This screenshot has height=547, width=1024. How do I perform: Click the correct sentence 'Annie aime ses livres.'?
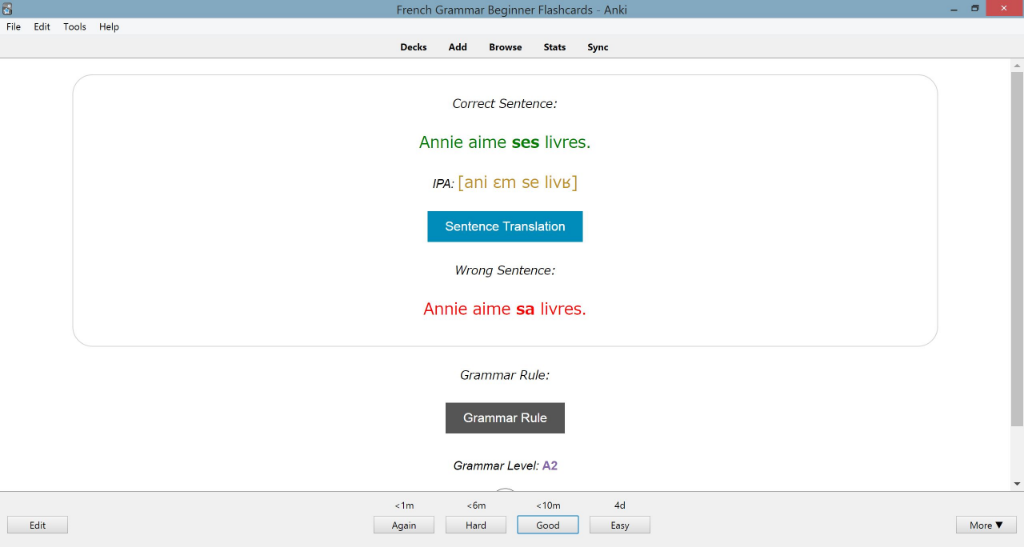[505, 142]
